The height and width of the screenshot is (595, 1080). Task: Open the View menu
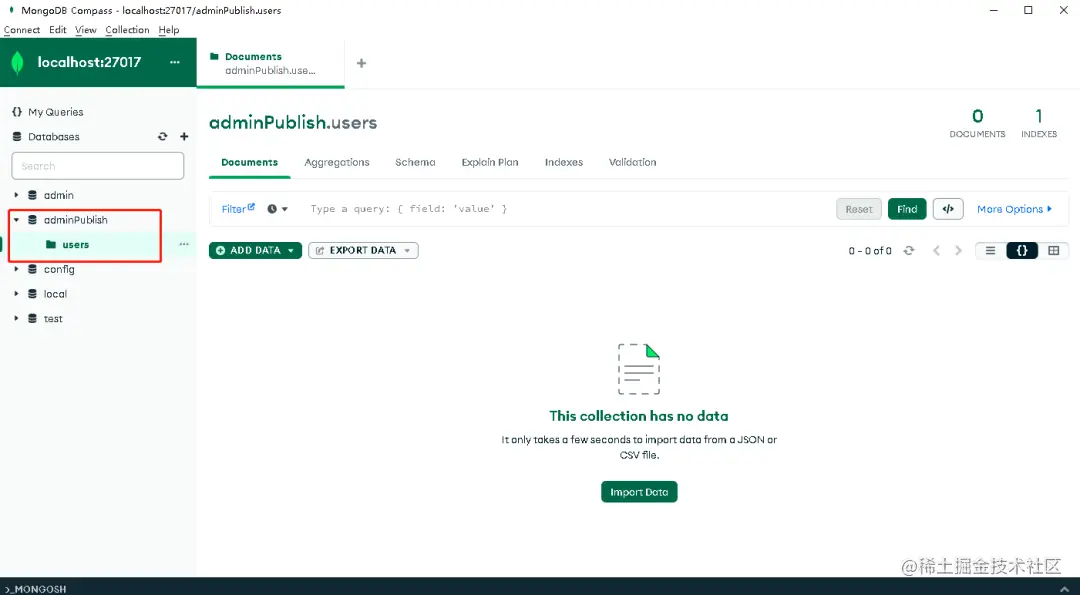coord(86,30)
